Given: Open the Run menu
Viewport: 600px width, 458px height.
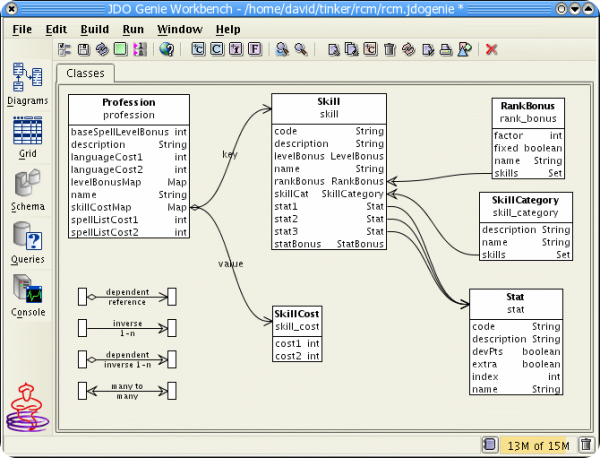Looking at the screenshot, I should (133, 30).
